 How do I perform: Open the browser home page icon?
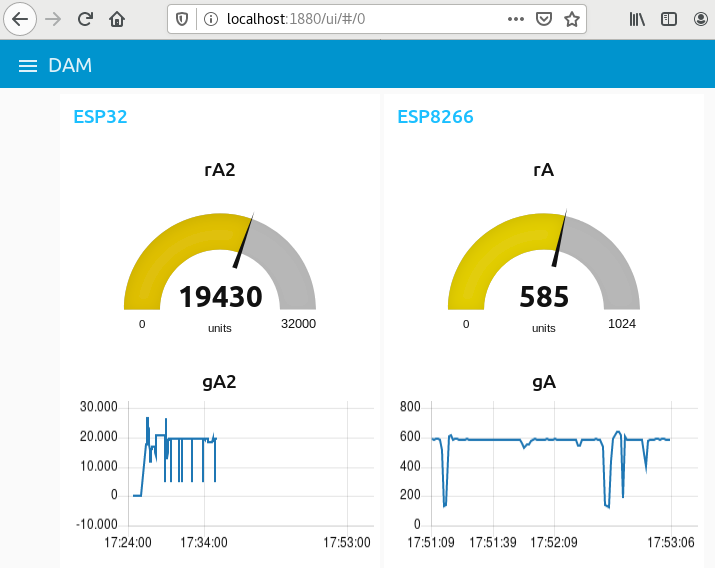coord(117,19)
